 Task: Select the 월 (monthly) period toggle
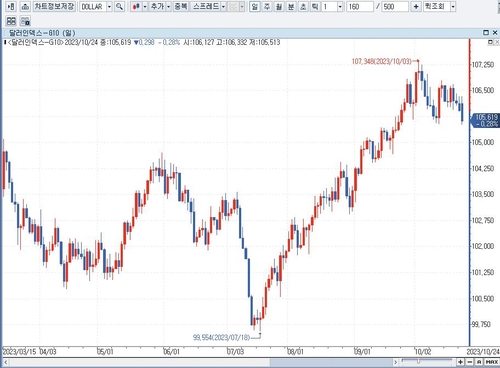[x=279, y=6]
